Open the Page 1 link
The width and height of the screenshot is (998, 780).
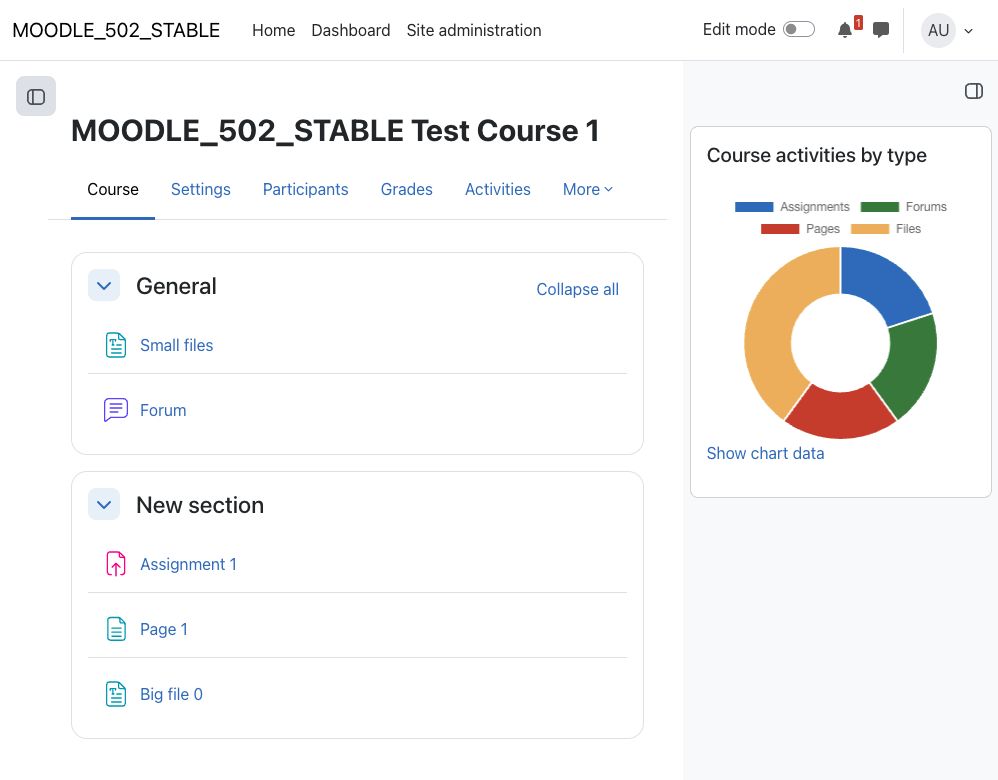click(x=164, y=629)
